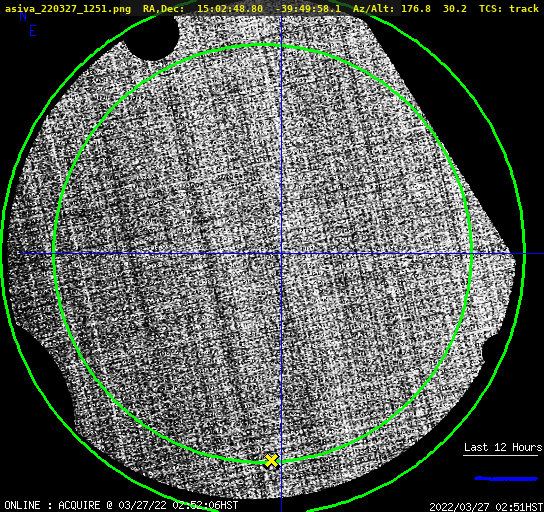Click the TCS: track status
This screenshot has width=544, height=512.
[509, 9]
